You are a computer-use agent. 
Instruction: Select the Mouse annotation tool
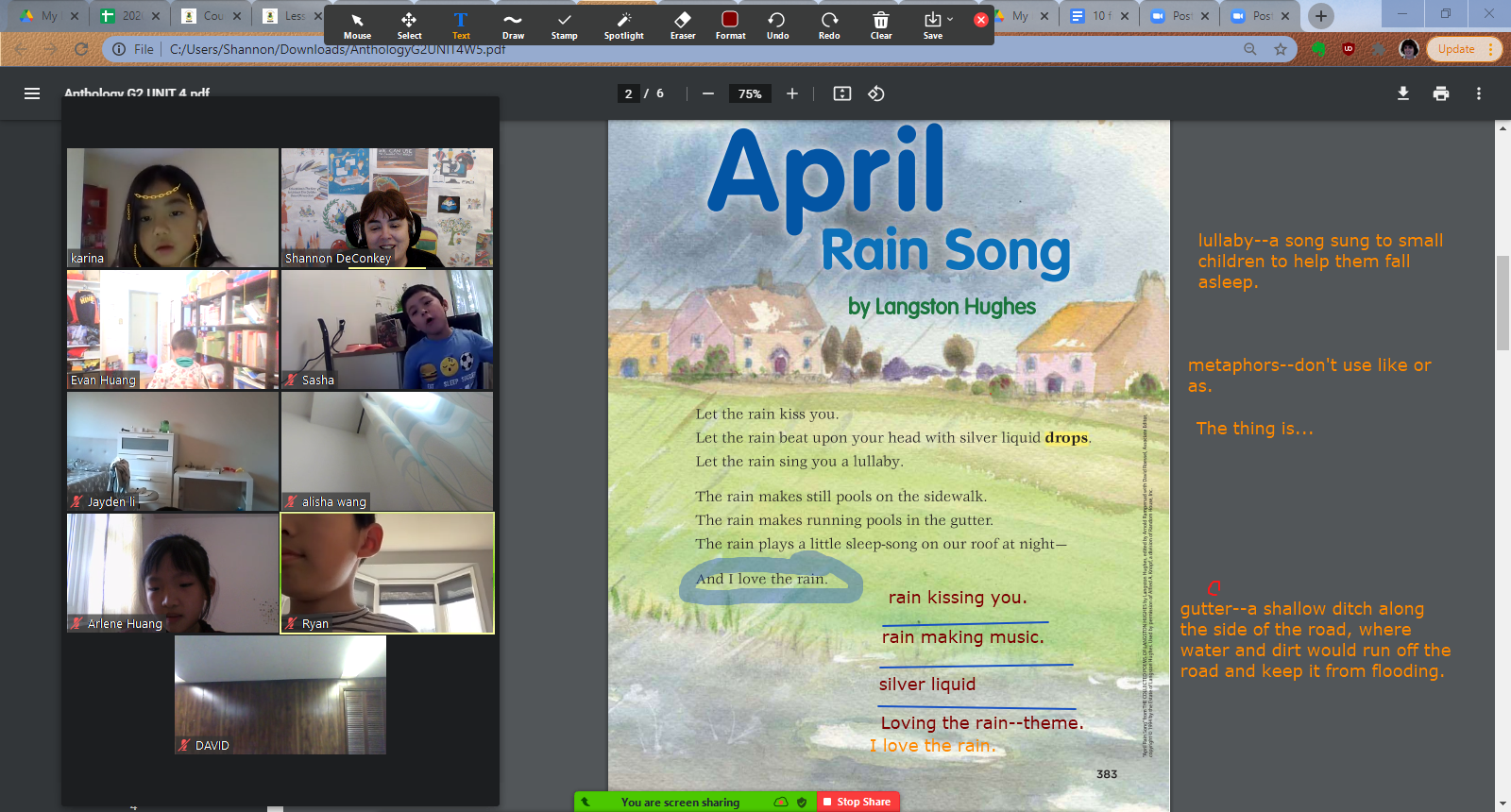[357, 25]
